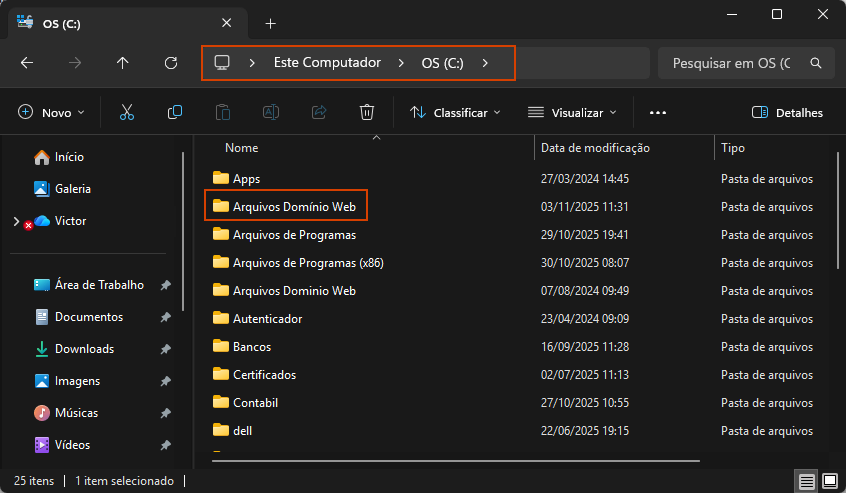Click the Cut scissors icon
846x493 pixels.
127,113
